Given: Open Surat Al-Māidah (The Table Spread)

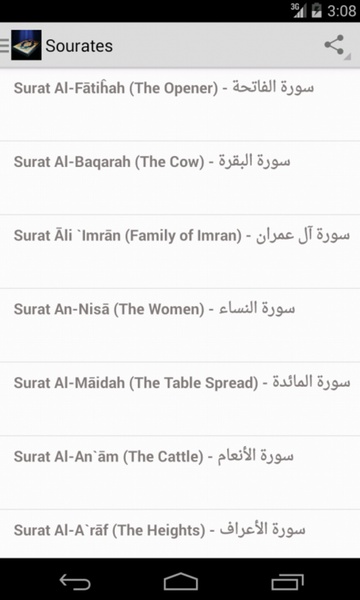Looking at the screenshot, I should [180, 399].
